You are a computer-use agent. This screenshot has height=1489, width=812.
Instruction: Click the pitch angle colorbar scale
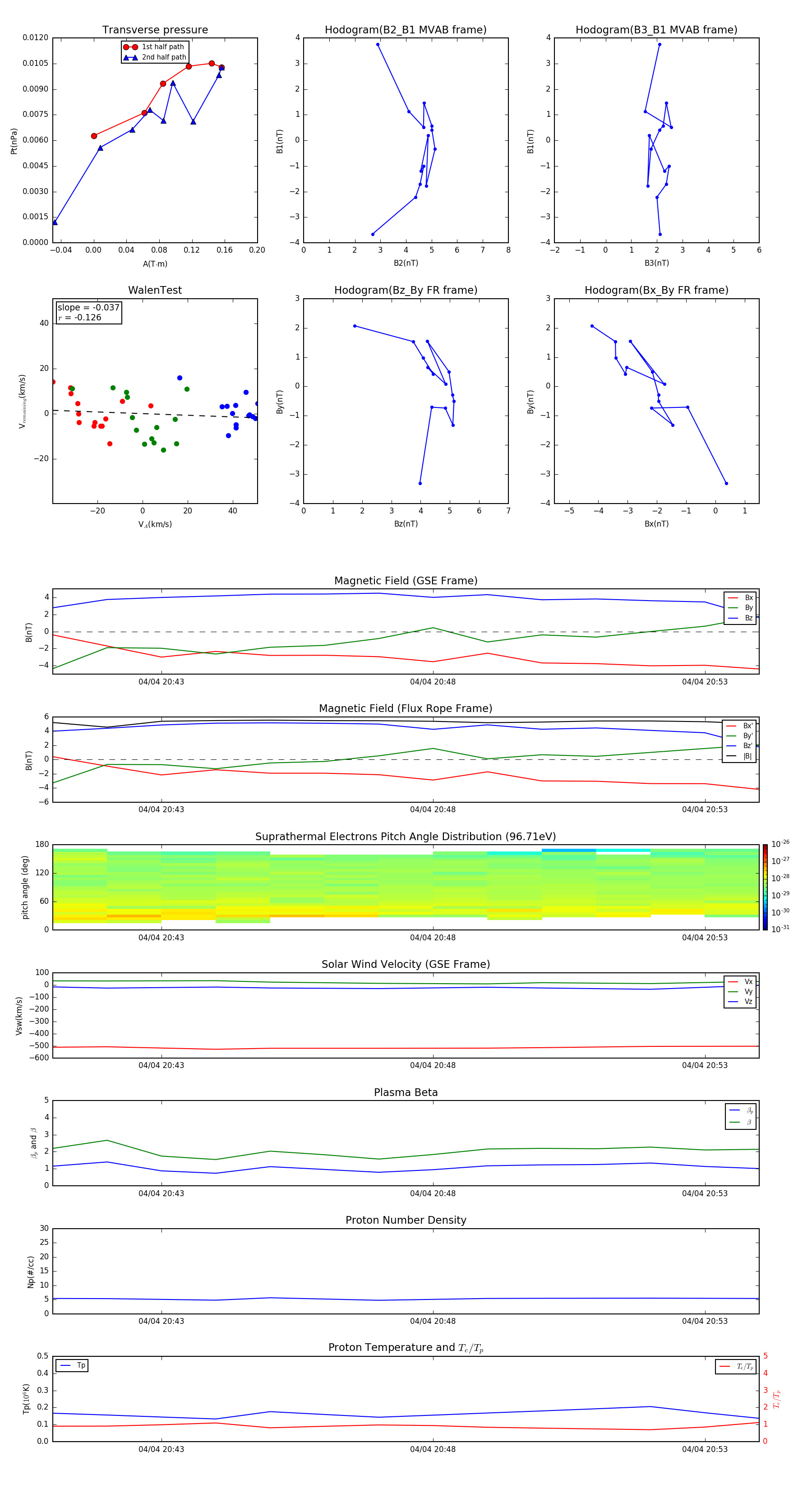(765, 887)
